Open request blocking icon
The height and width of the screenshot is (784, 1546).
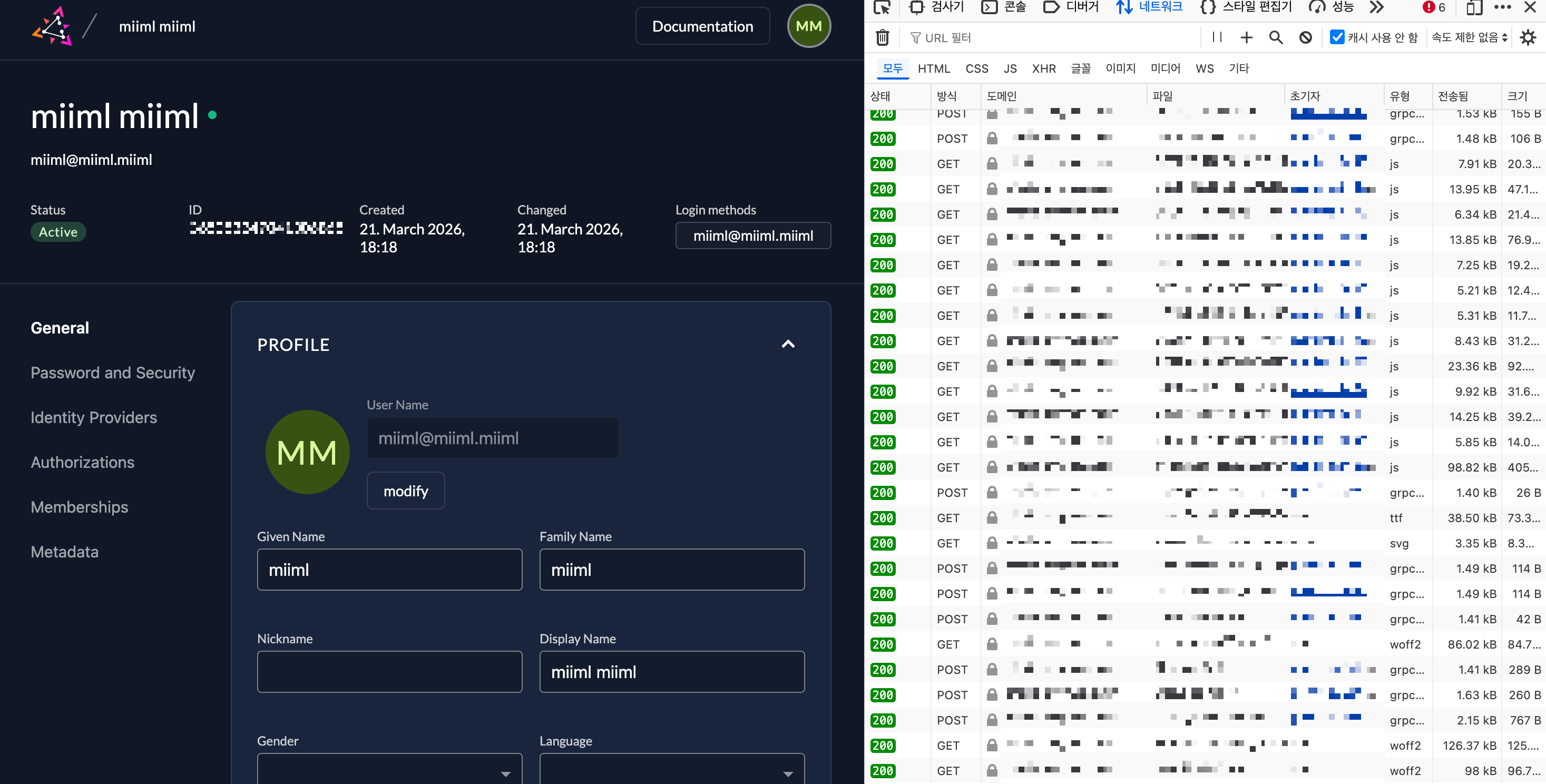1305,37
